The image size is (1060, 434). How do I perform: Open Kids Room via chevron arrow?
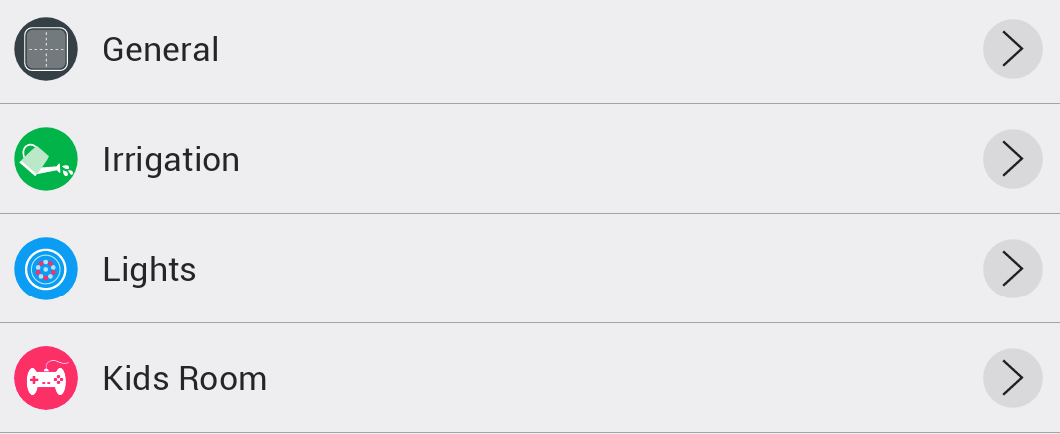coord(1013,378)
